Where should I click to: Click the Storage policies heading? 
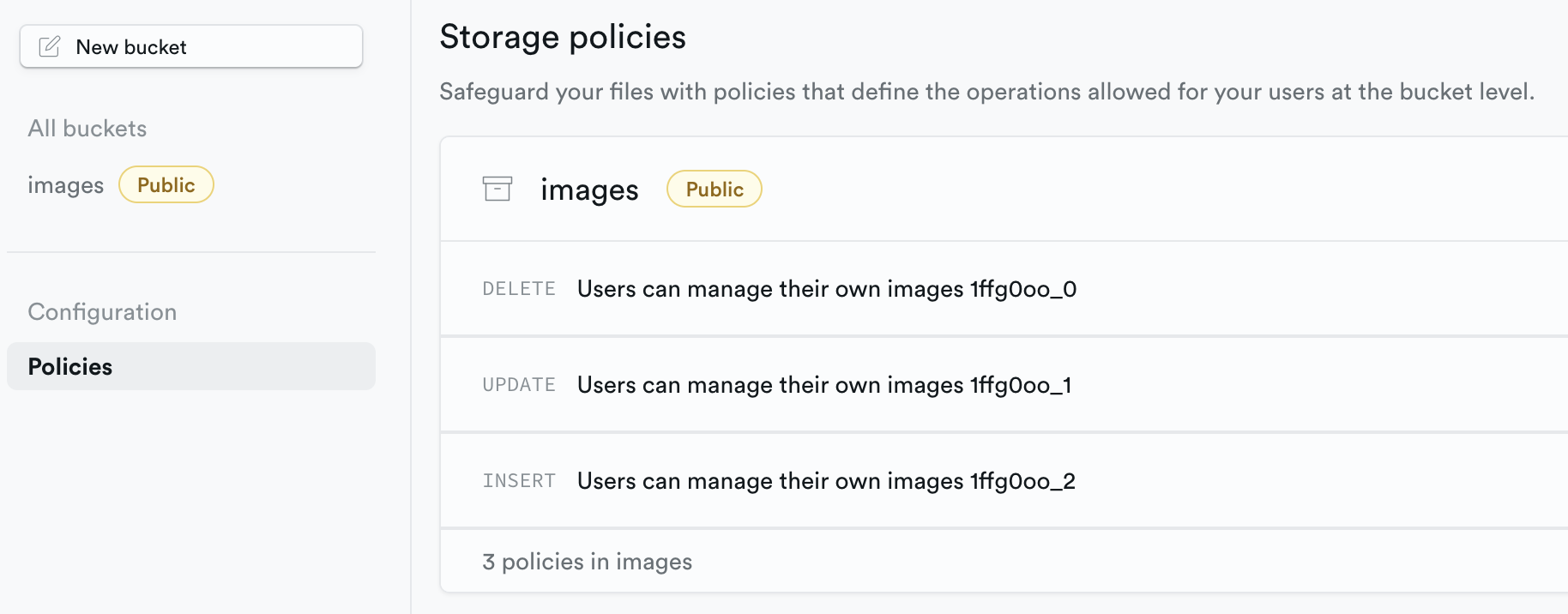point(563,38)
